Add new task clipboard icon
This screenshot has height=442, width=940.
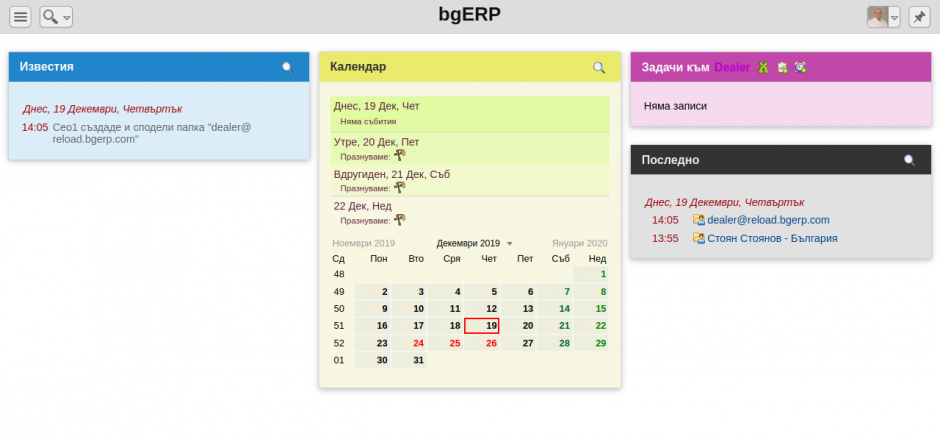pyautogui.click(x=782, y=68)
